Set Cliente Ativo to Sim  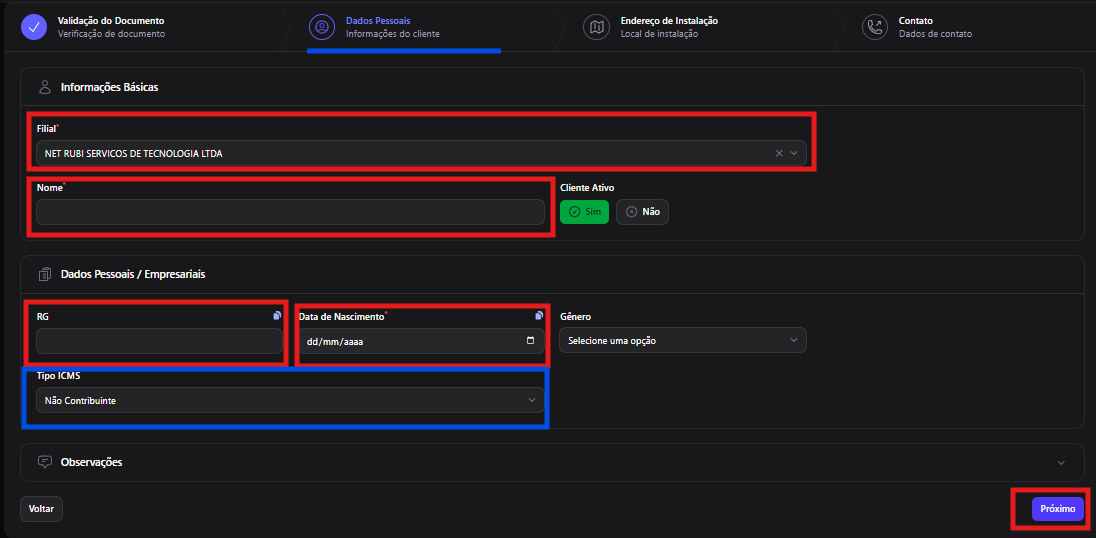584,212
